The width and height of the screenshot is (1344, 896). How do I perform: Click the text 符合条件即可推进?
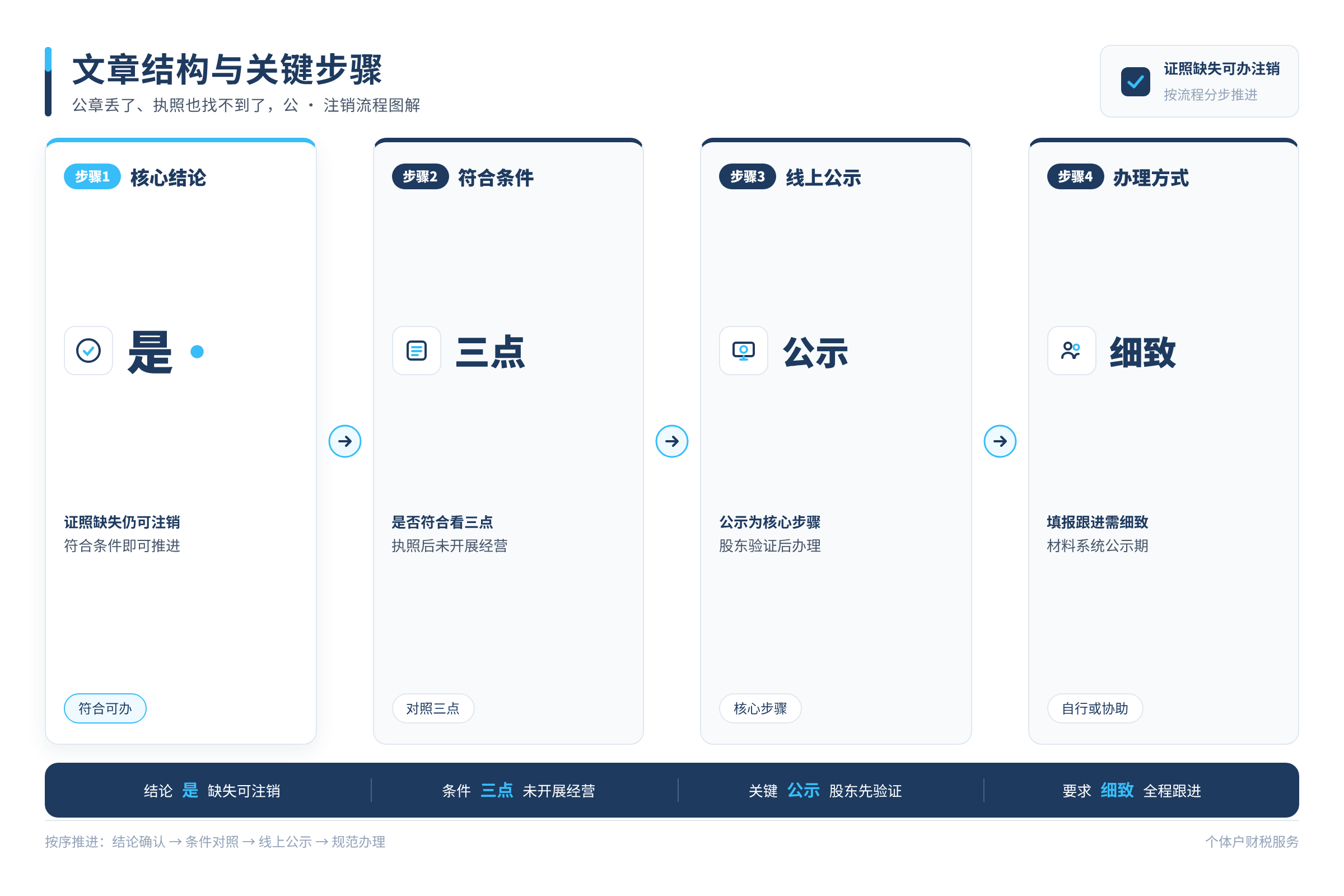click(122, 545)
